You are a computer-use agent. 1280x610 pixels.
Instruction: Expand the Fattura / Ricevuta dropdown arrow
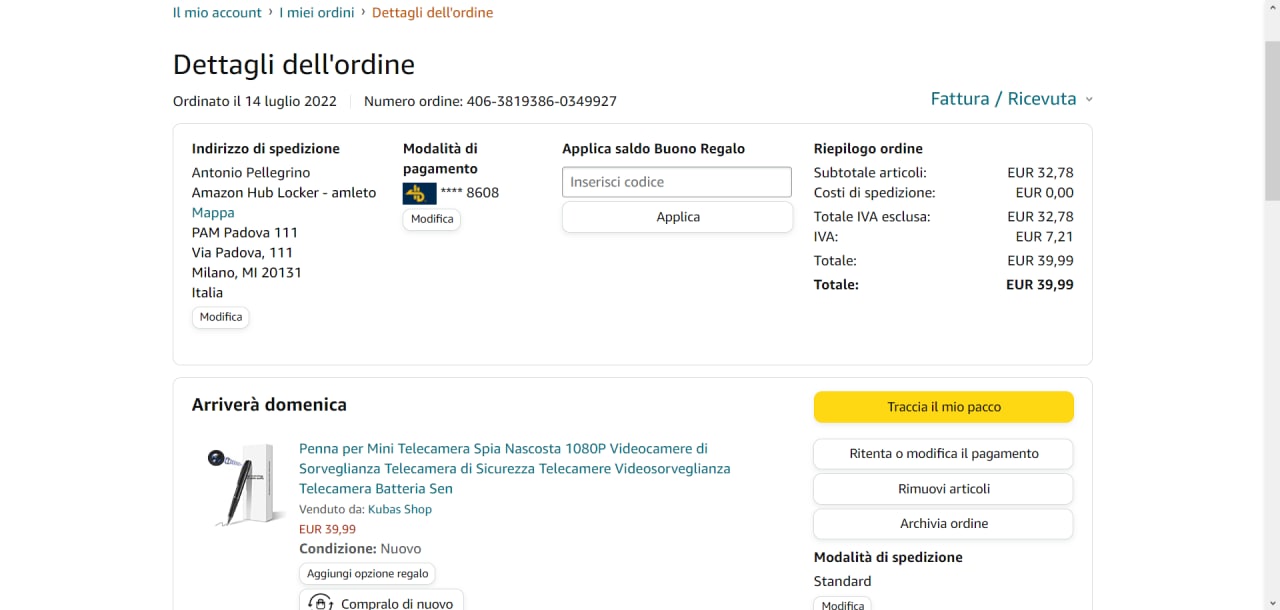point(1089,99)
